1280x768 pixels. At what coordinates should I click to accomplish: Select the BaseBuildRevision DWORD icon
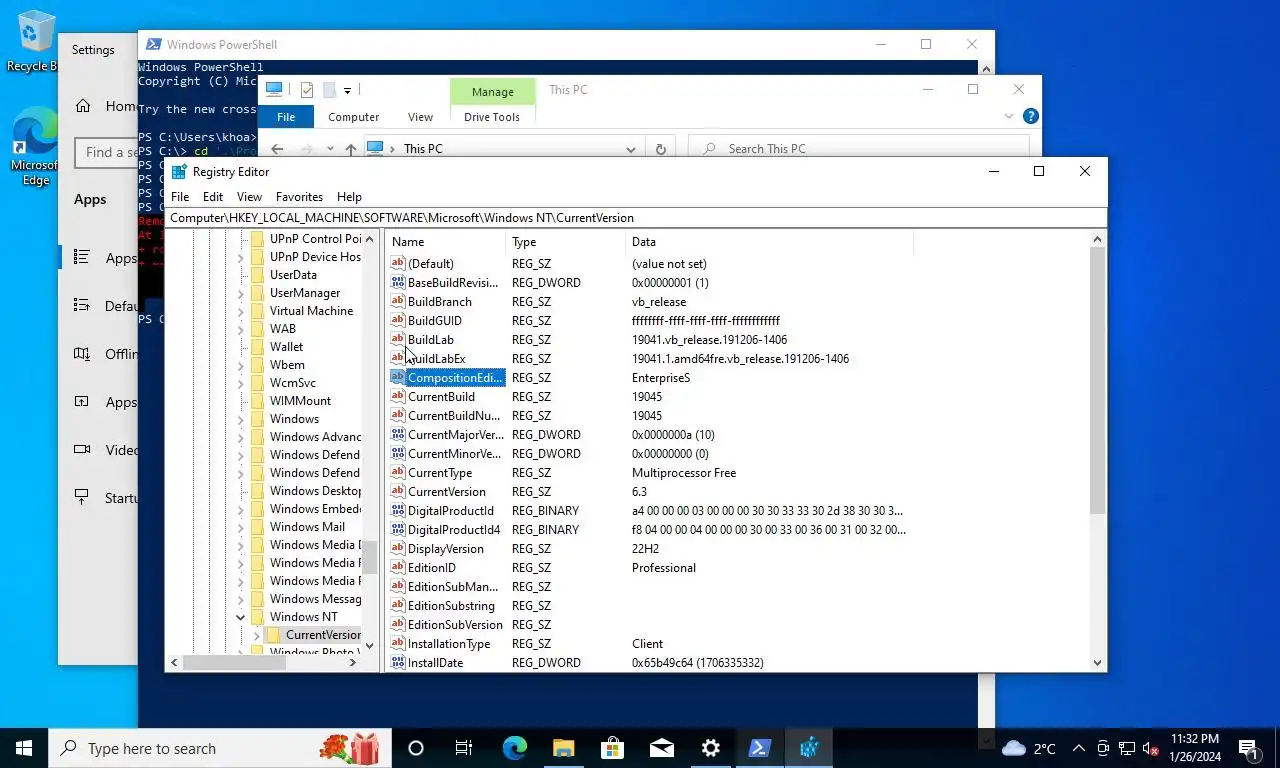point(398,283)
